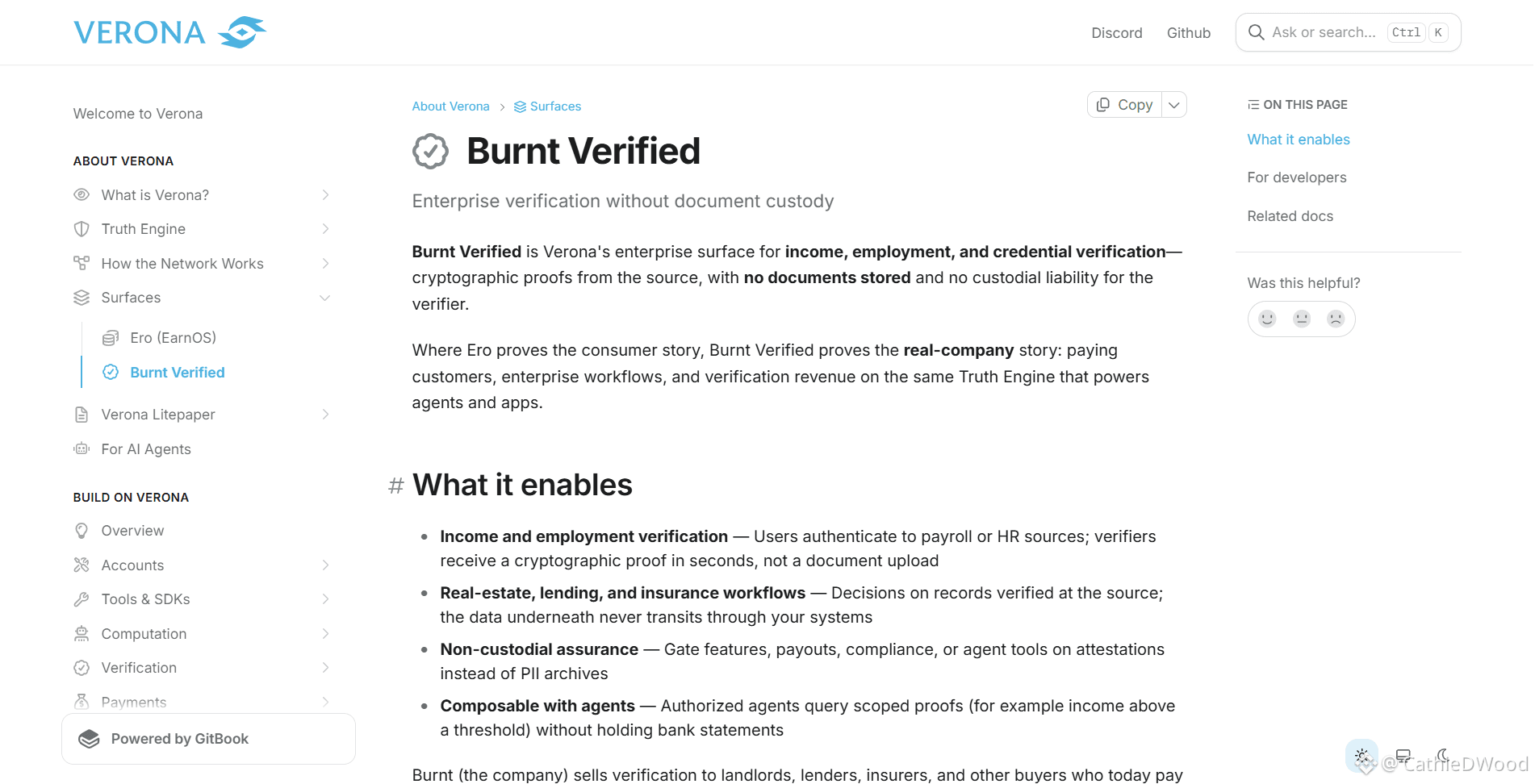Click the magnifying glass search icon

pyautogui.click(x=1256, y=32)
